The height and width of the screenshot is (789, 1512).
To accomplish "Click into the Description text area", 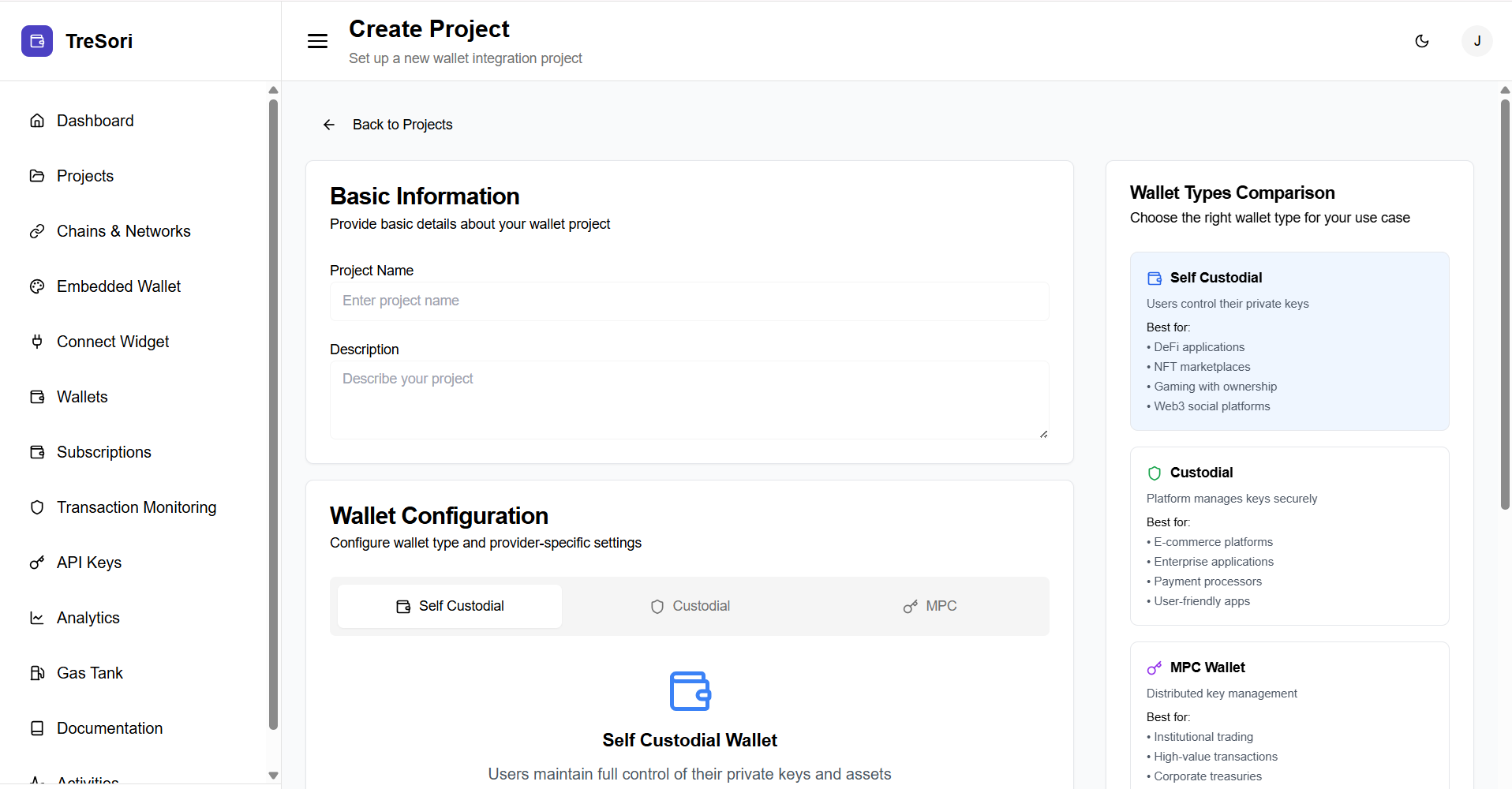I will [x=689, y=399].
